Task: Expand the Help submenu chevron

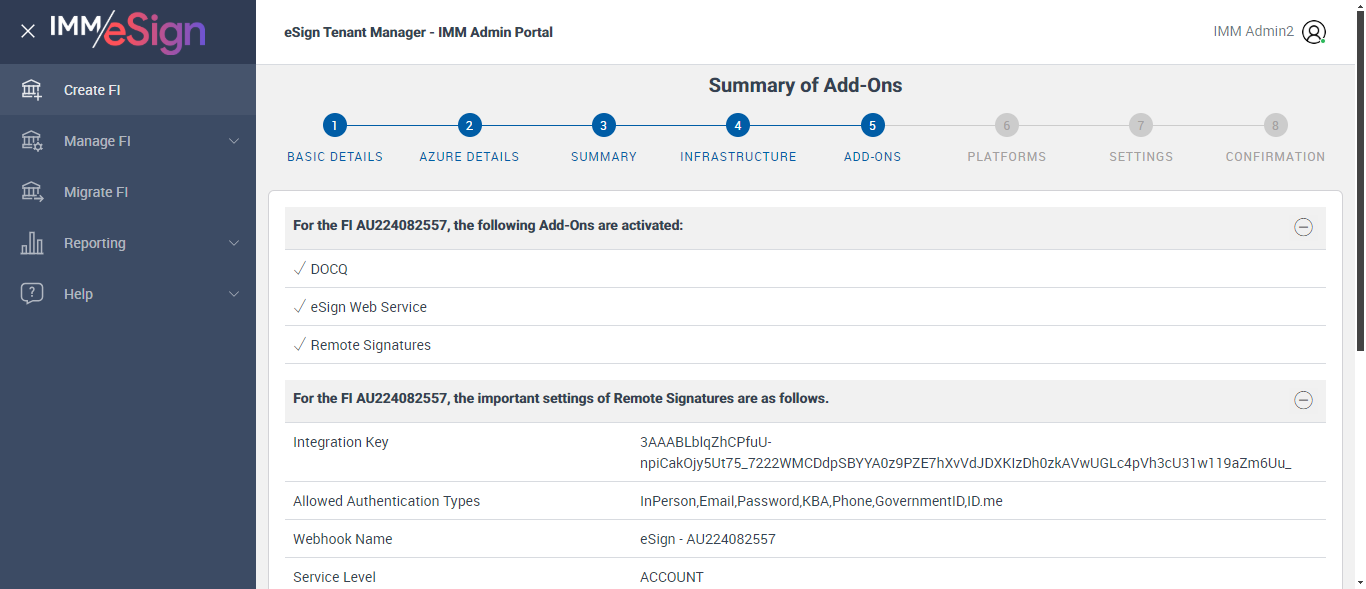Action: click(x=234, y=294)
